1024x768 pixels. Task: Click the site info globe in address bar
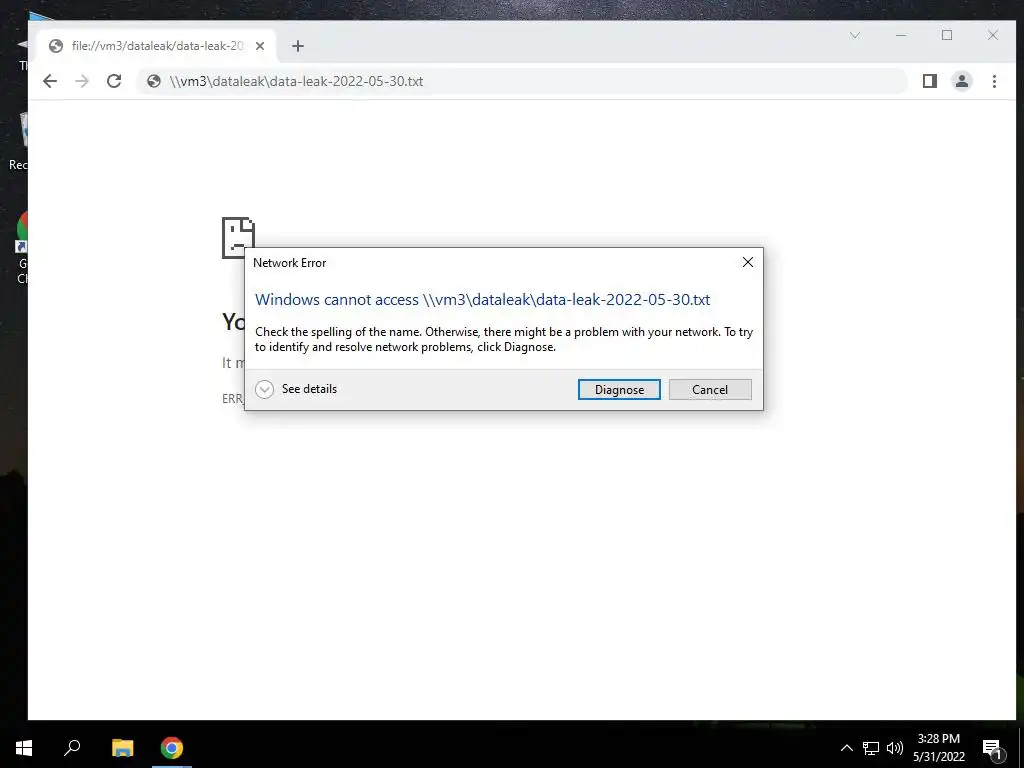click(154, 81)
